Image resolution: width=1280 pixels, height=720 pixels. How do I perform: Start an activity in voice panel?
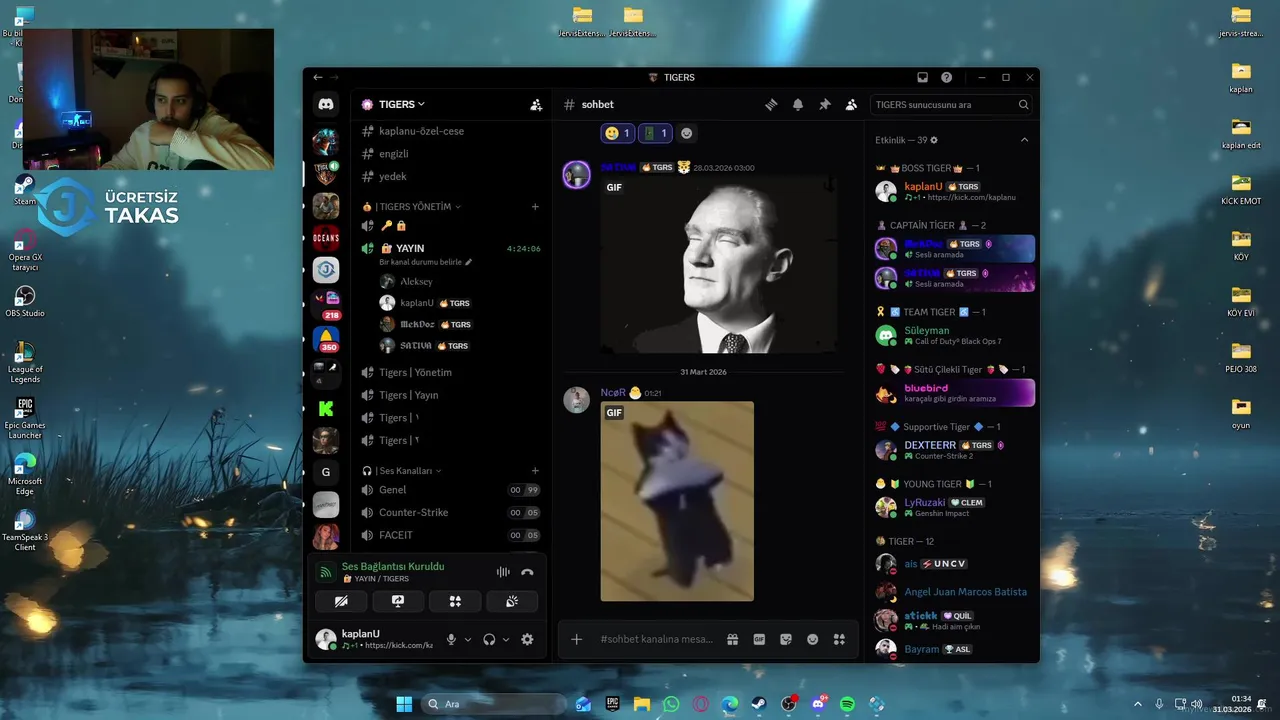point(454,601)
